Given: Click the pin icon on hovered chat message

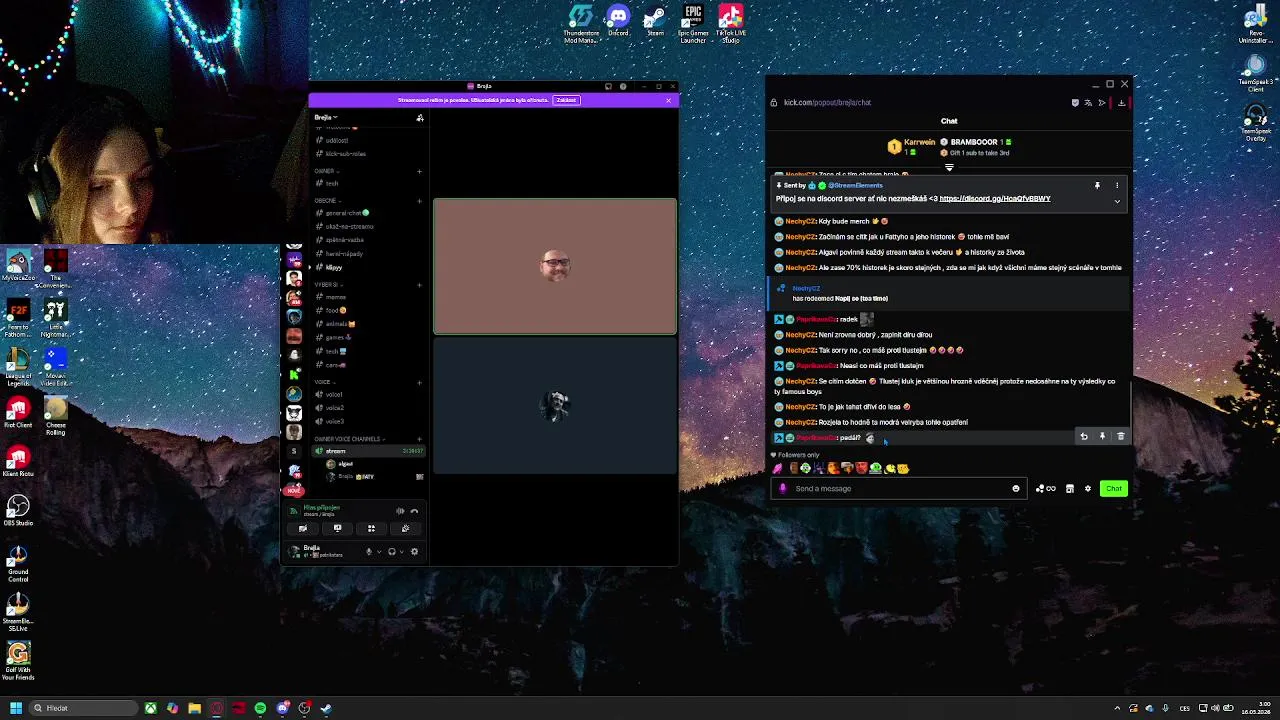Looking at the screenshot, I should [1102, 436].
